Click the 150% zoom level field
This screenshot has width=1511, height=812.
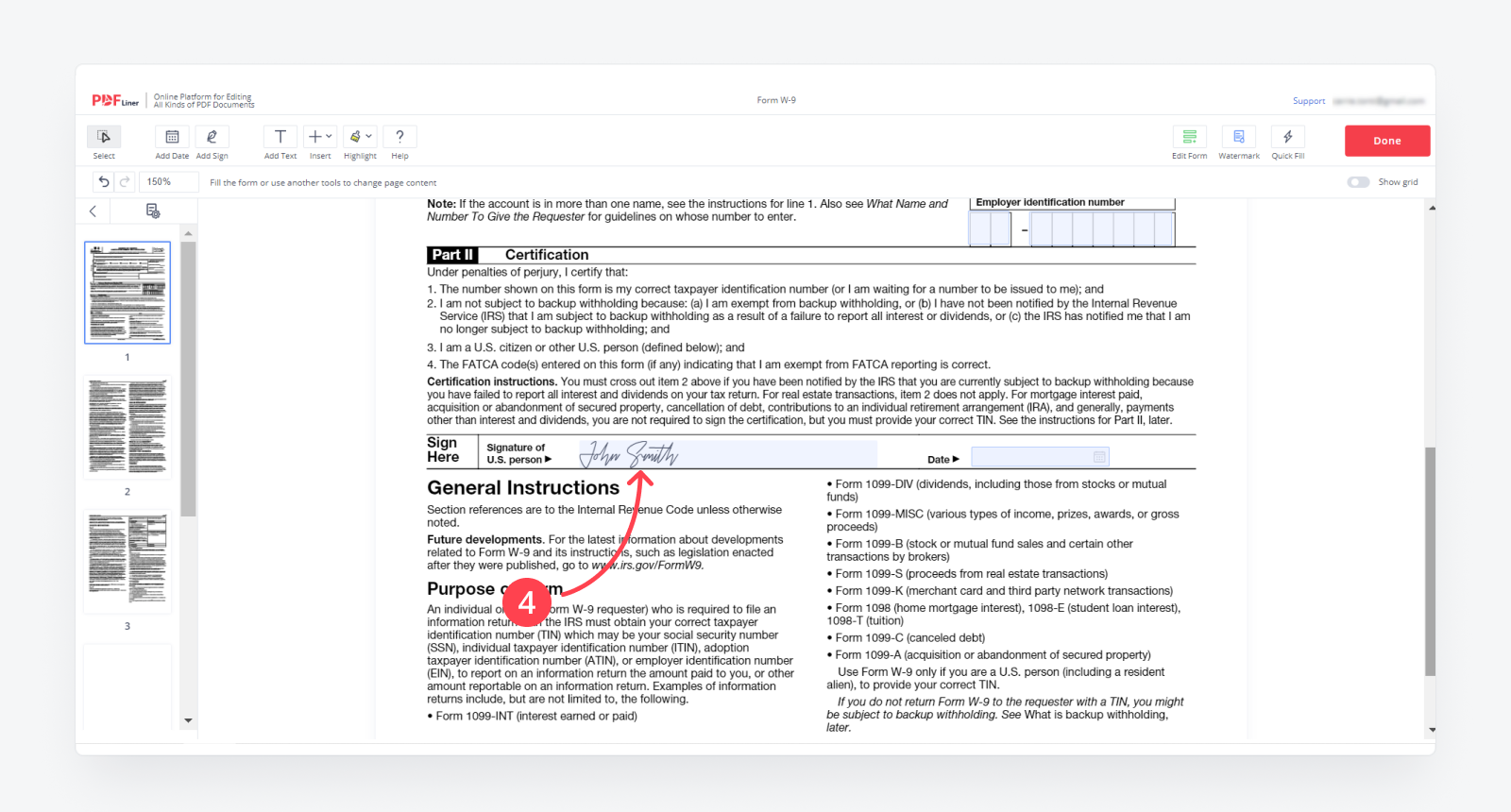(x=169, y=182)
